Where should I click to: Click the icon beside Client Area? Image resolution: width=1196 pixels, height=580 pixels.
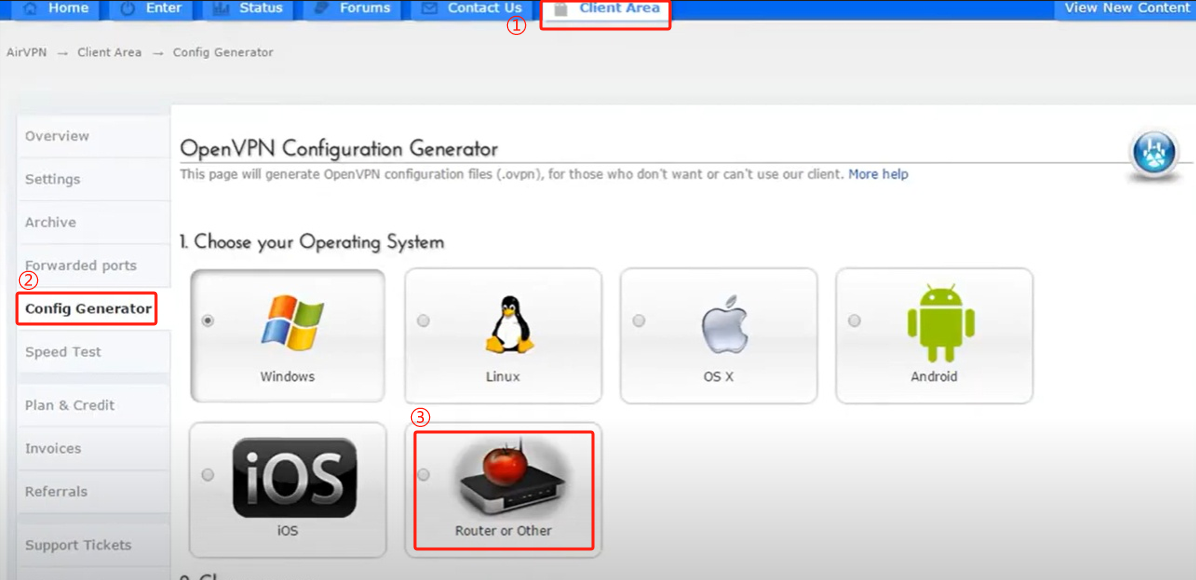click(561, 9)
